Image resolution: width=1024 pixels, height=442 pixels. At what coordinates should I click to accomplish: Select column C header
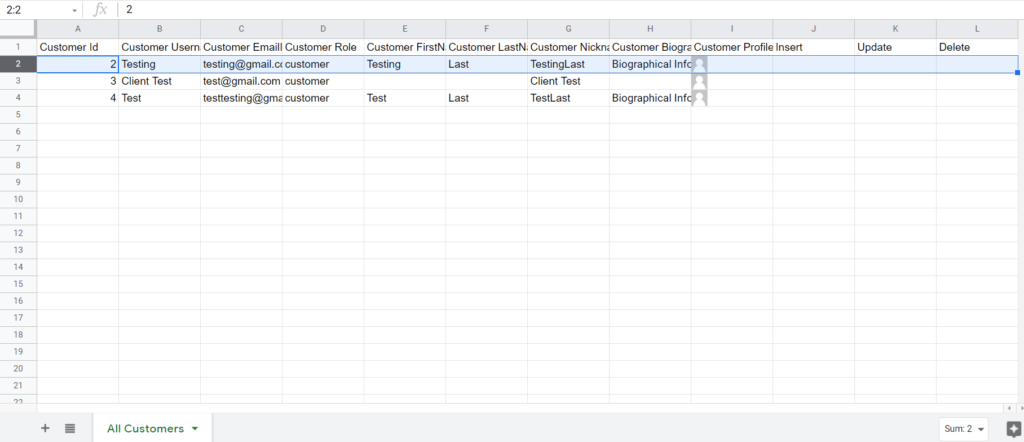242,29
